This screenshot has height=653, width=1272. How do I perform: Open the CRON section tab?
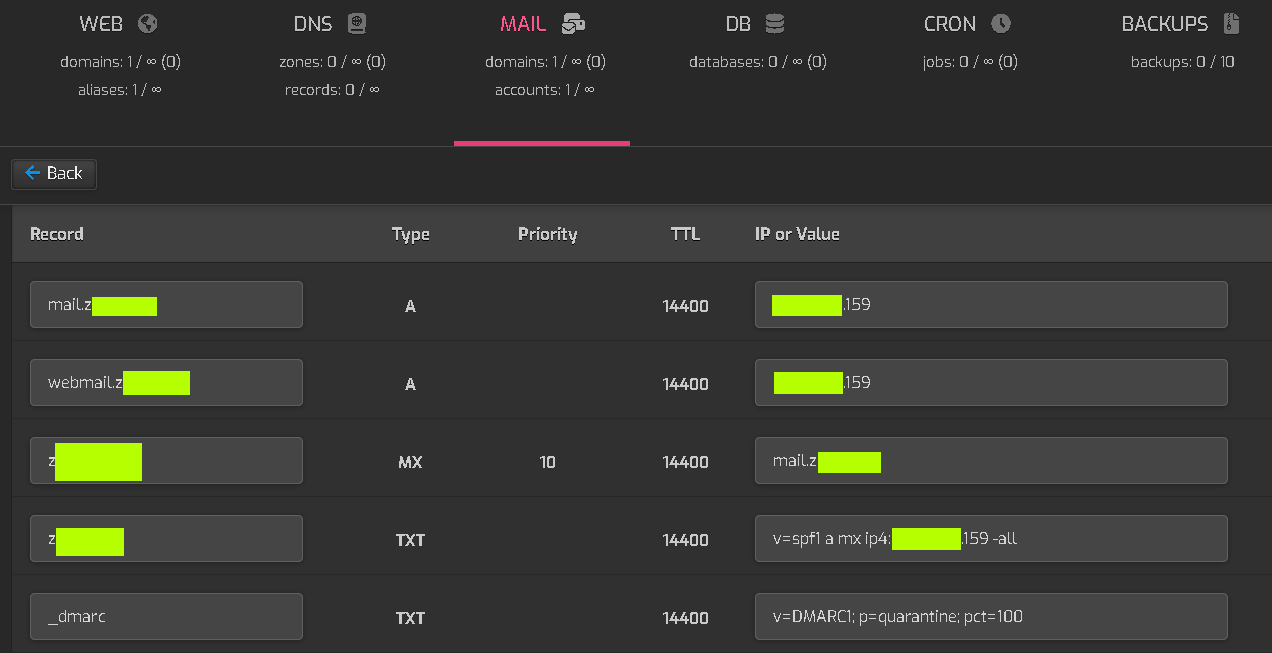coord(950,23)
